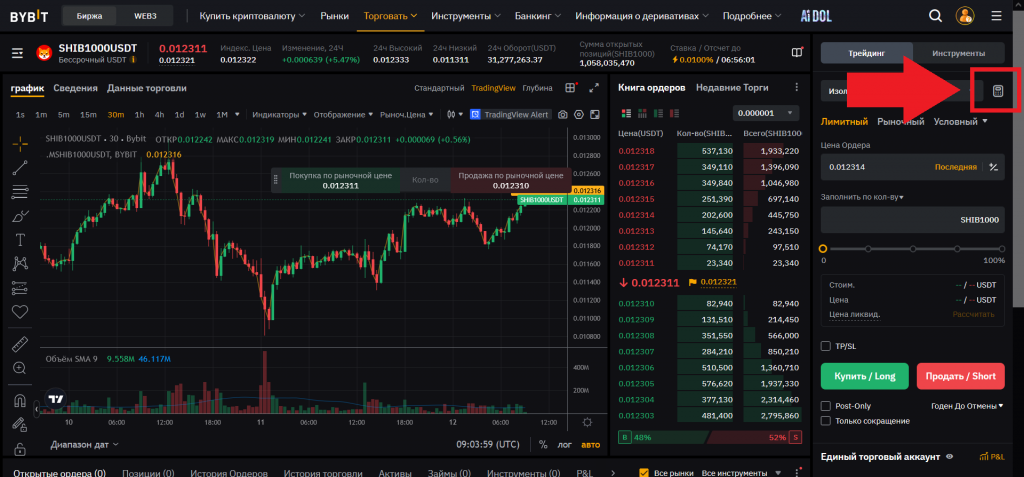Open the hamburger menu at the top right

point(996,16)
